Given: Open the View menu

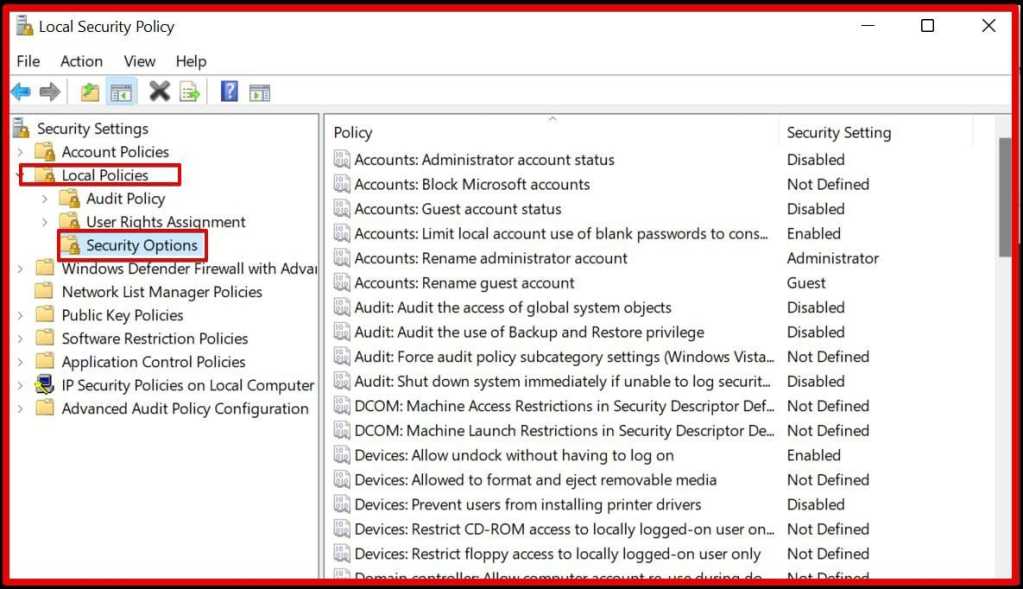Looking at the screenshot, I should tap(139, 61).
